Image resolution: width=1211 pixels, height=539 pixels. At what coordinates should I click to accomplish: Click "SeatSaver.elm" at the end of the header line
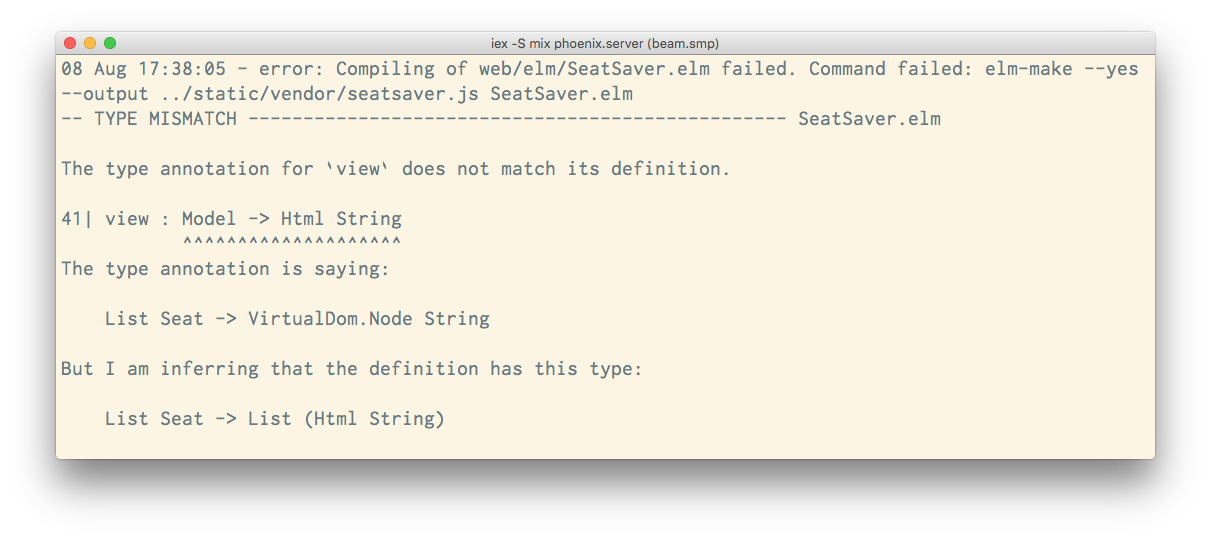coord(869,119)
